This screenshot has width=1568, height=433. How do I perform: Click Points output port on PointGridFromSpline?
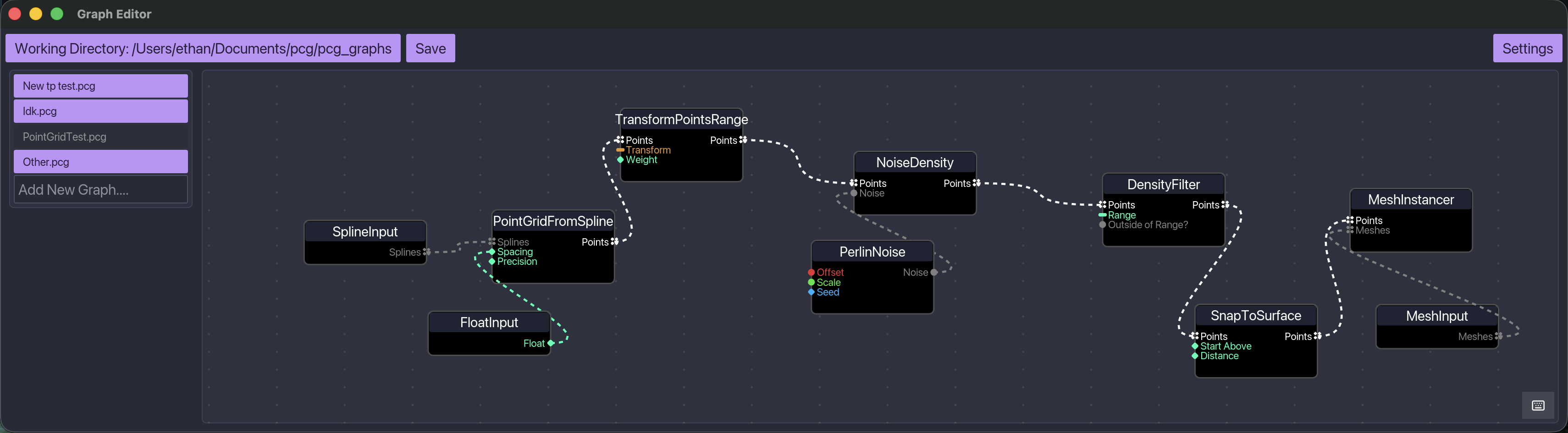(x=615, y=242)
